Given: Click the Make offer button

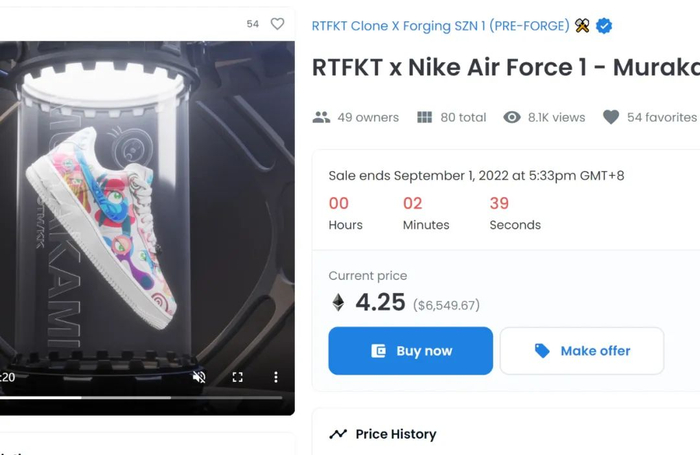Looking at the screenshot, I should coord(582,351).
